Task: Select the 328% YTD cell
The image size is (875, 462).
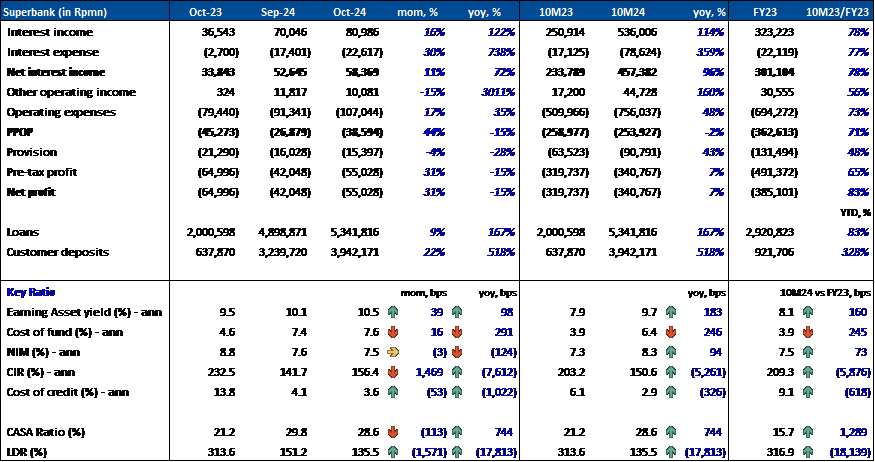Action: coord(855,252)
